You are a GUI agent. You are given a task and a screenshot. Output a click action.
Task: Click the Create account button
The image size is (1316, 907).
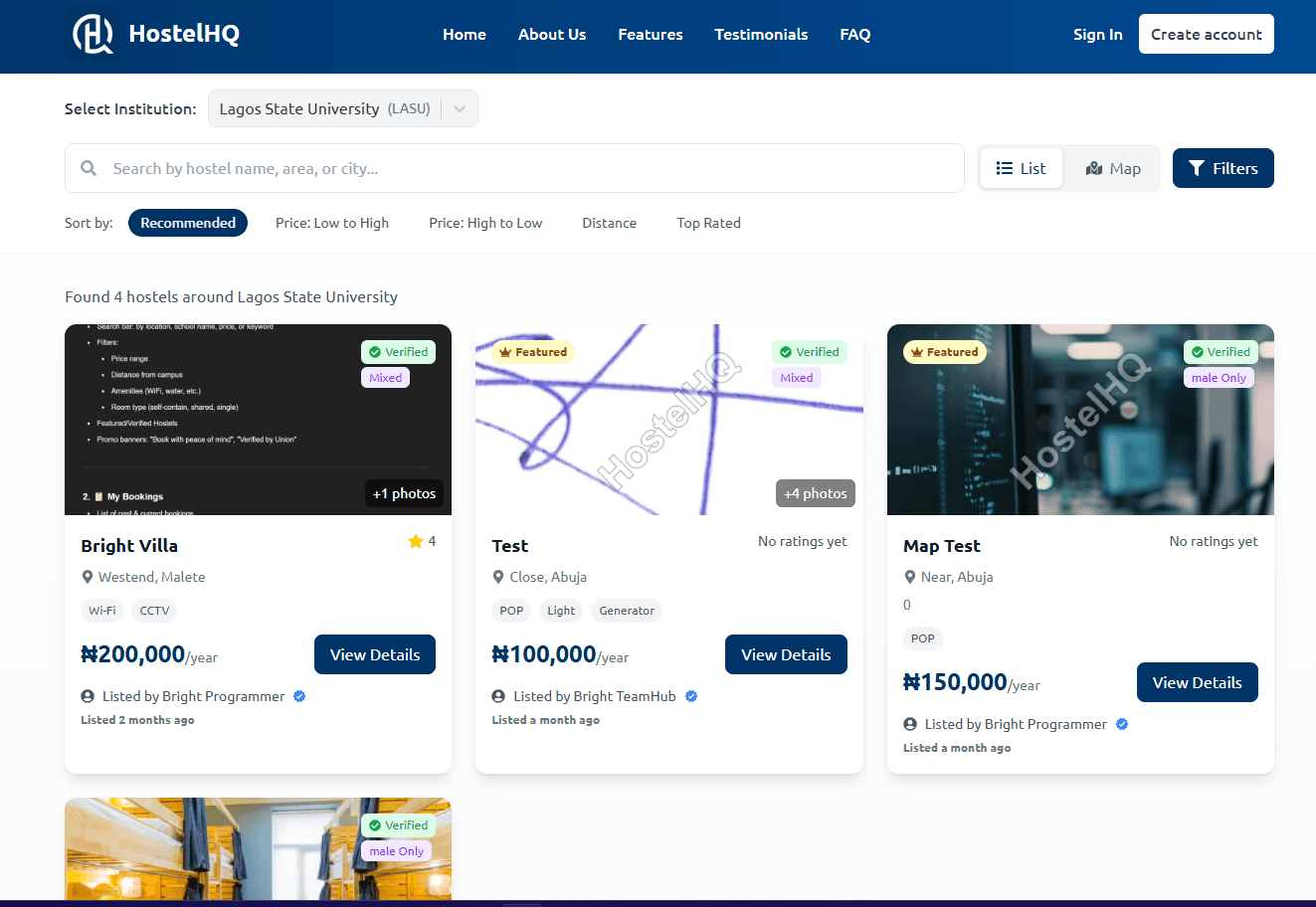tap(1206, 35)
